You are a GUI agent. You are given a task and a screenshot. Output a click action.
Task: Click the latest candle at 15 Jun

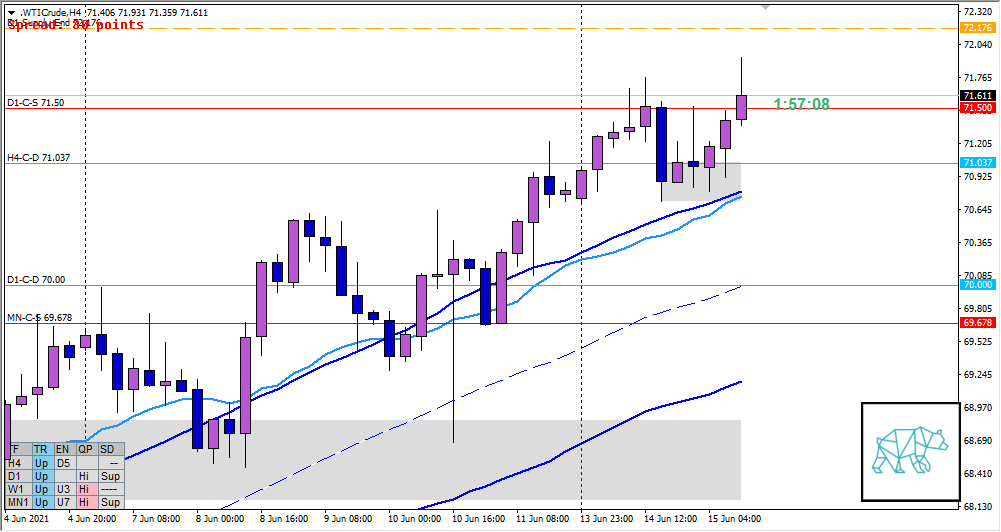tap(741, 107)
